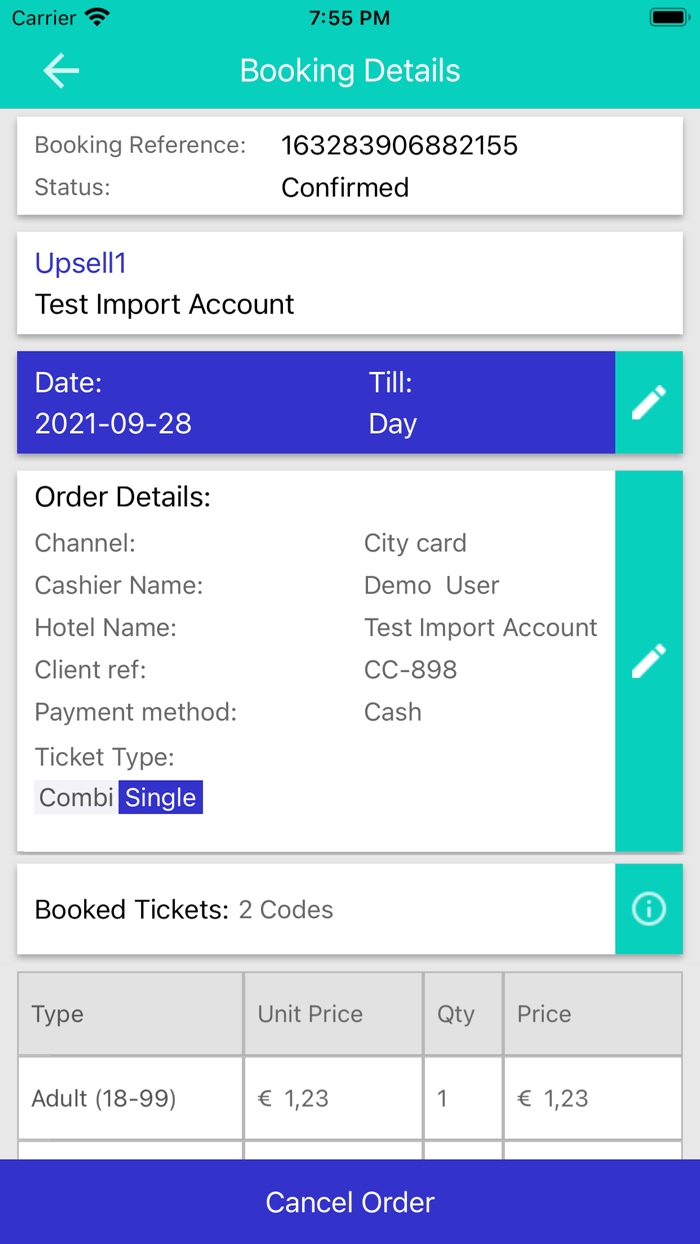This screenshot has height=1244, width=700.
Task: Tap the Confirmed status text
Action: coord(345,187)
